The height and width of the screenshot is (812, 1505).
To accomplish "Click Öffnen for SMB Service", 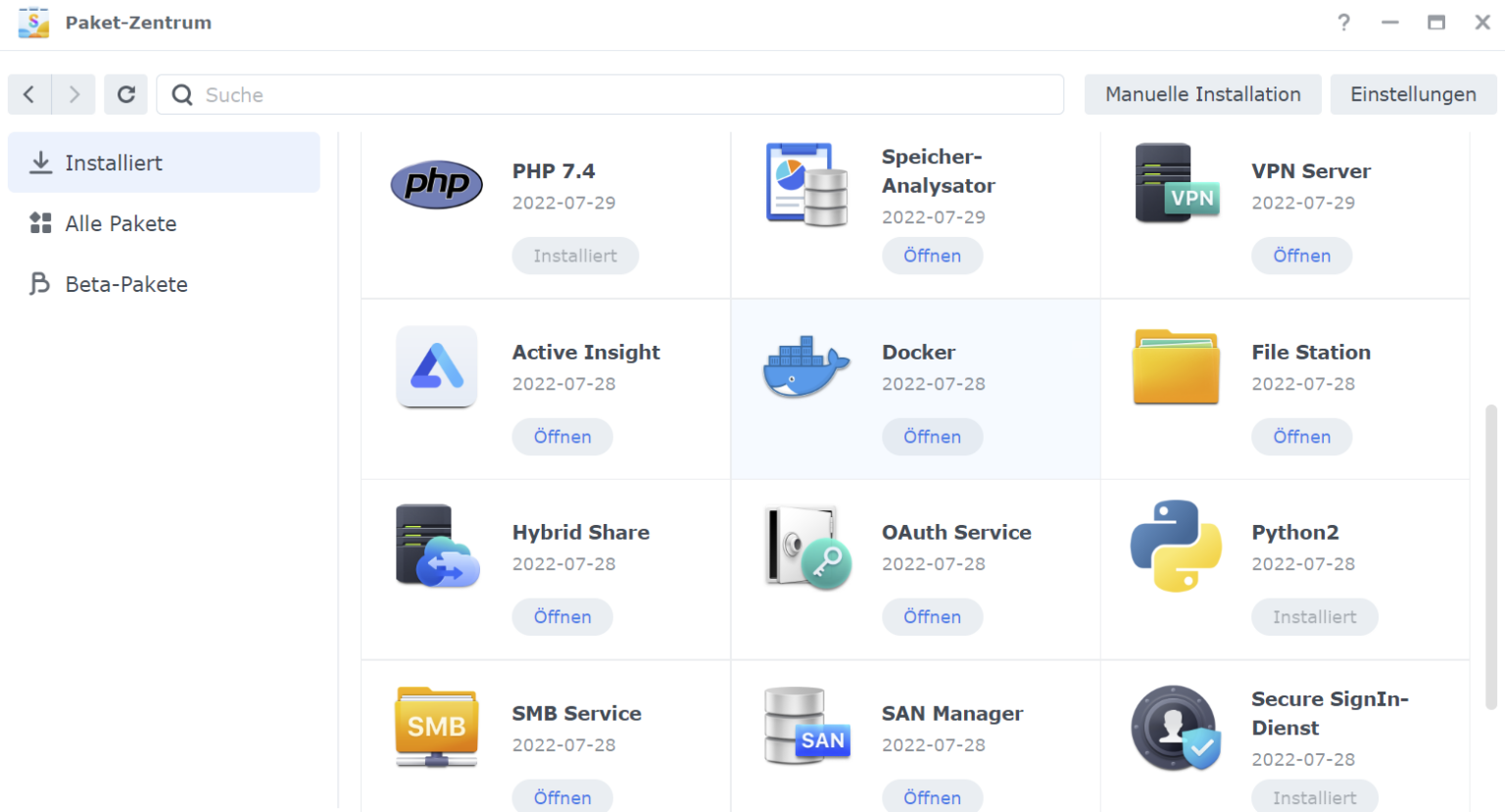I will [562, 796].
